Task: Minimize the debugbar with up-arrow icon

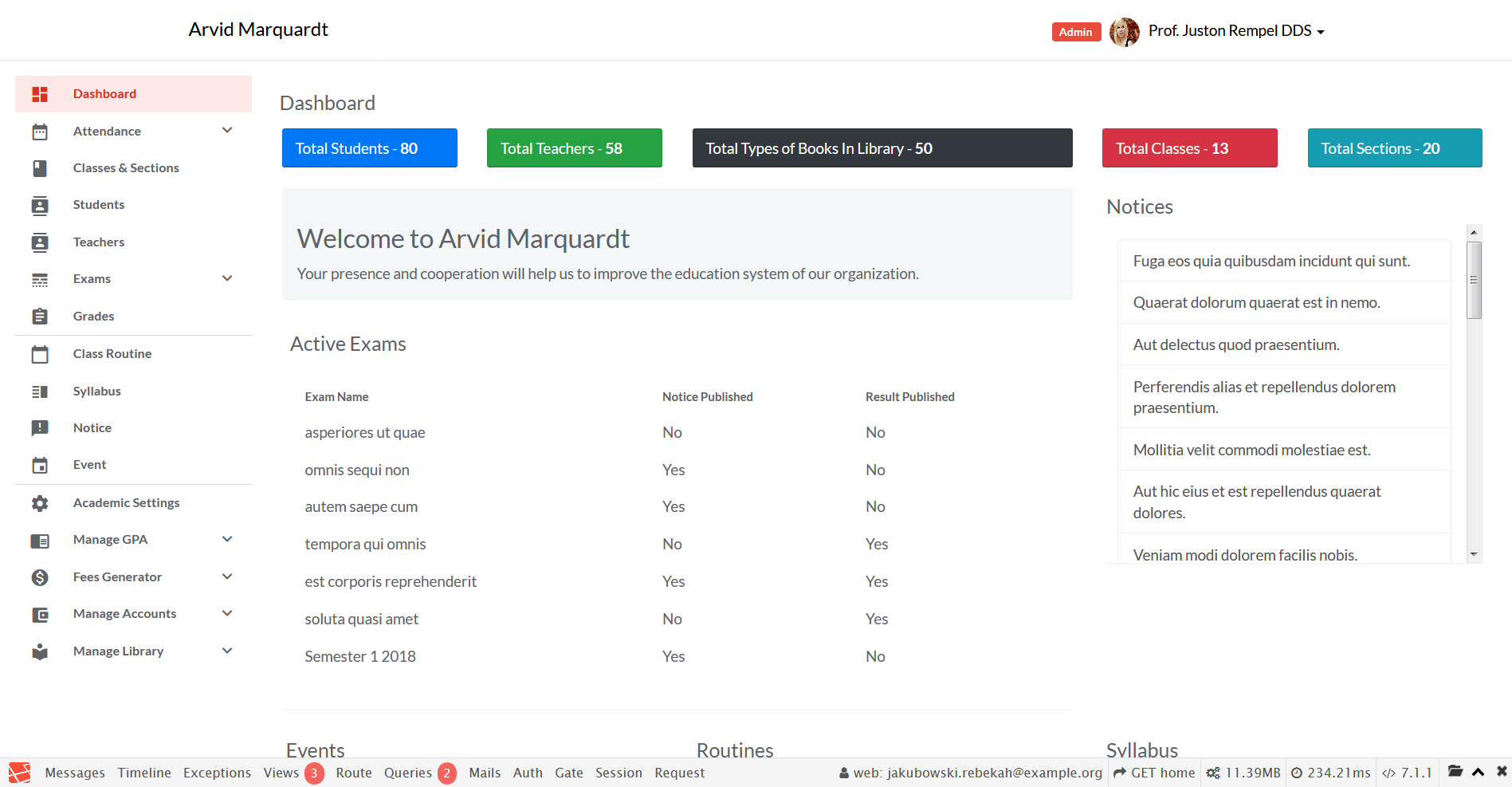Action: (x=1478, y=772)
